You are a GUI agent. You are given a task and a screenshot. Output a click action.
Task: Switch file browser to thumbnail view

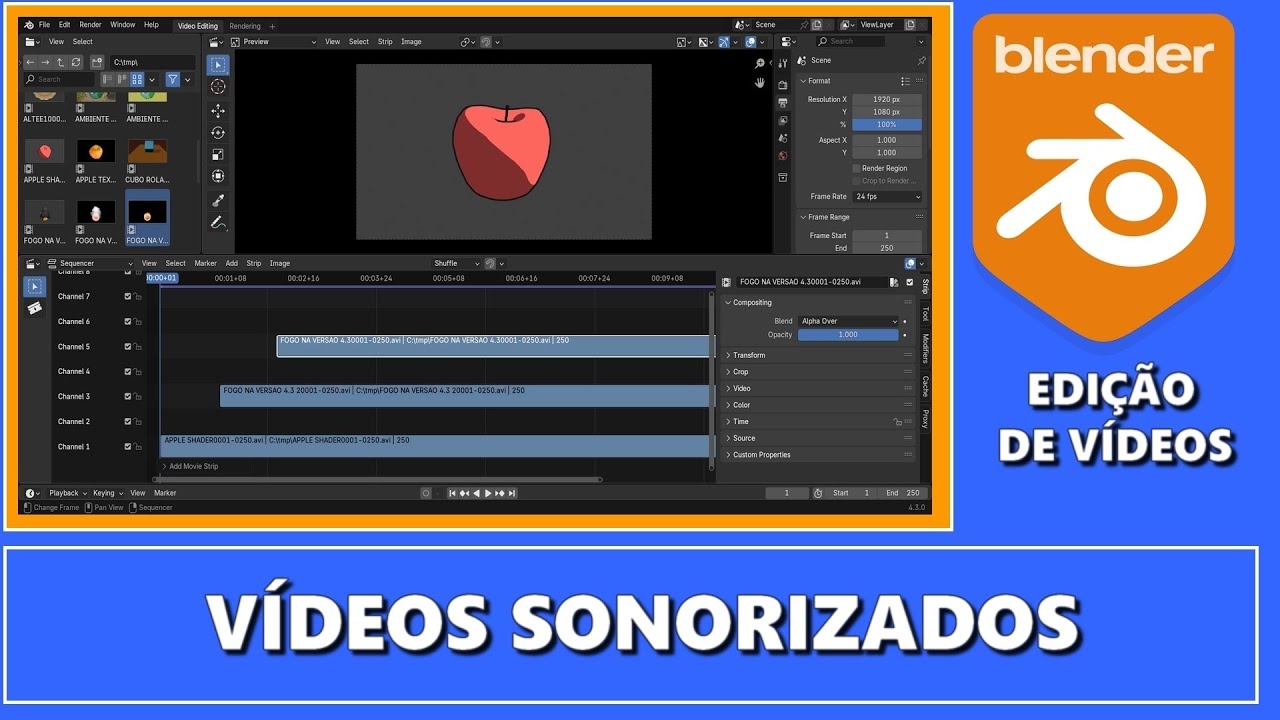(x=138, y=79)
